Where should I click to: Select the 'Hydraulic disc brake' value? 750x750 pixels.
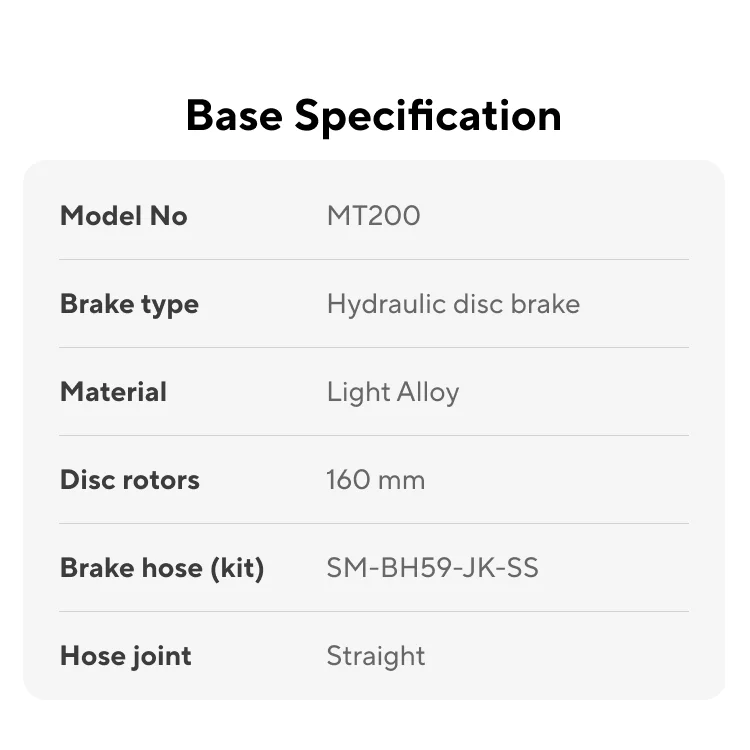[453, 304]
